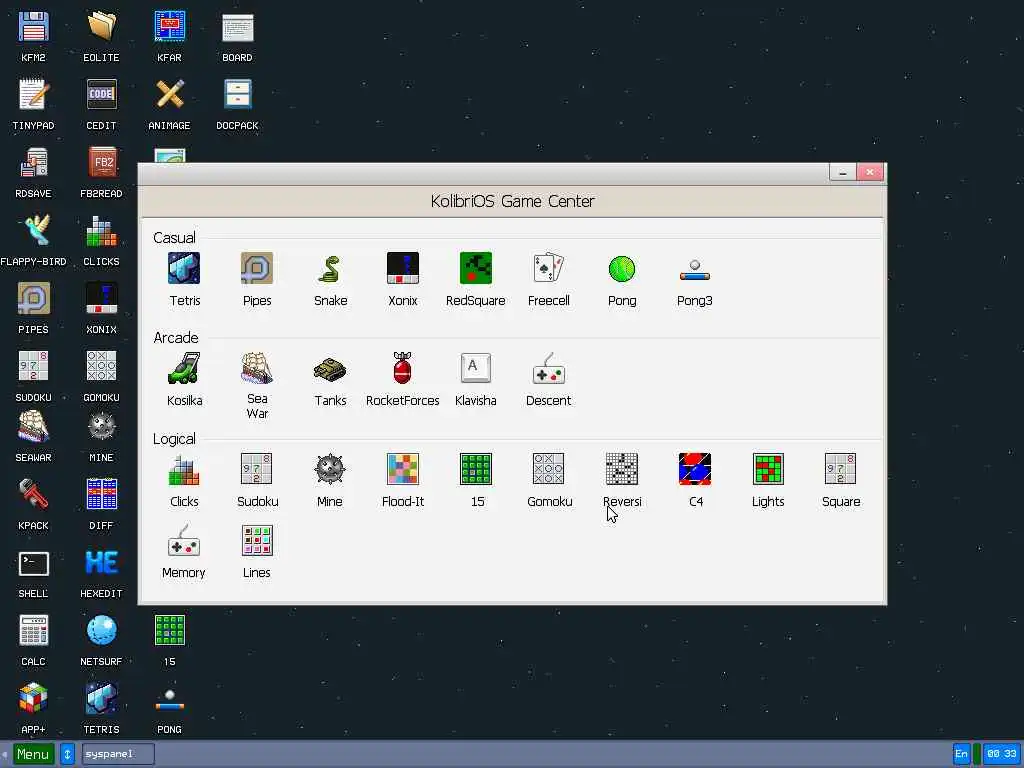Launch Tetris in Game Center
Screen dimensions: 1024x768
(x=184, y=268)
